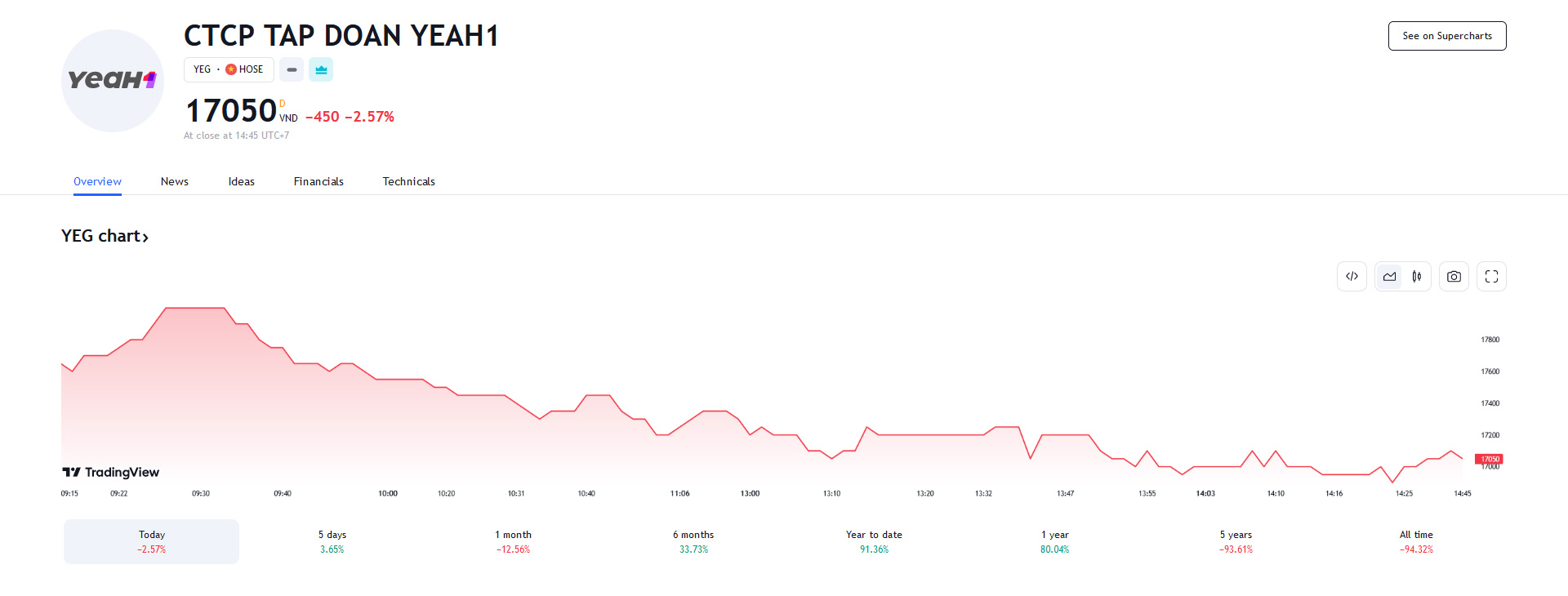Switch to candlestick chart style
This screenshot has height=596, width=1568.
point(1417,277)
